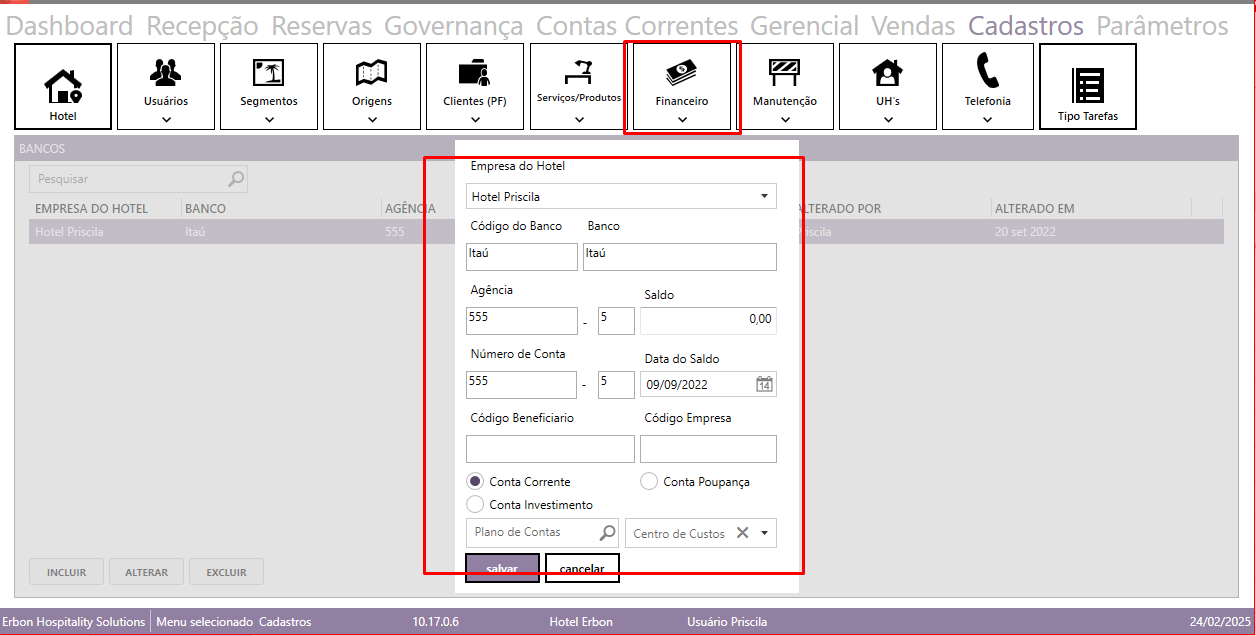Image resolution: width=1256 pixels, height=636 pixels.
Task: Open the Usuários toolbar icon
Action: click(166, 72)
